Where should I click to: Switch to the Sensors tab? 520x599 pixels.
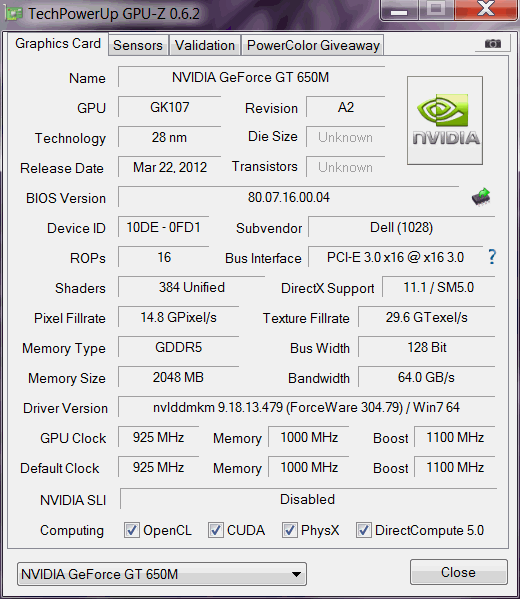pos(138,45)
